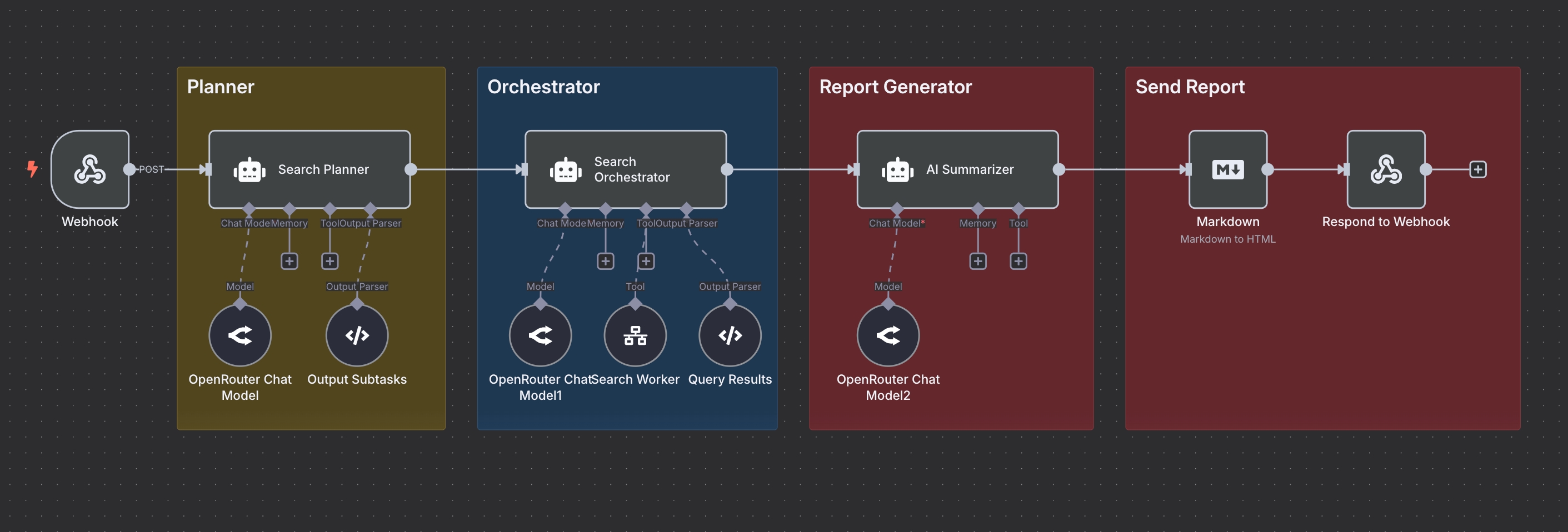1568x532 pixels.
Task: Open the OpenRouter Chat Model node
Action: [x=240, y=335]
